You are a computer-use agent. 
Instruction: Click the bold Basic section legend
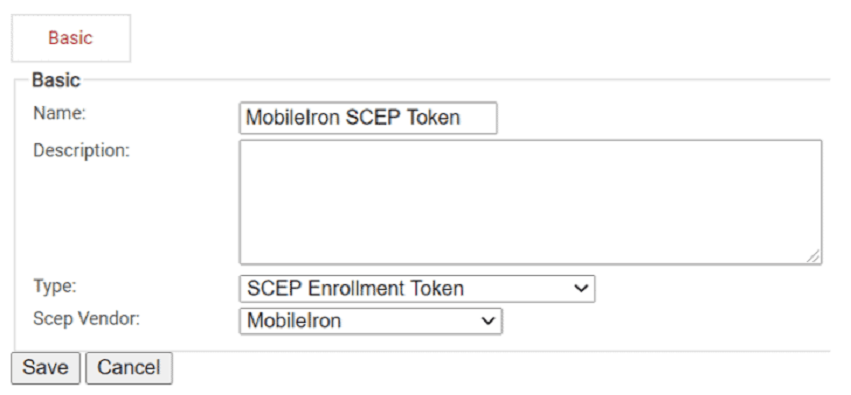tap(56, 80)
